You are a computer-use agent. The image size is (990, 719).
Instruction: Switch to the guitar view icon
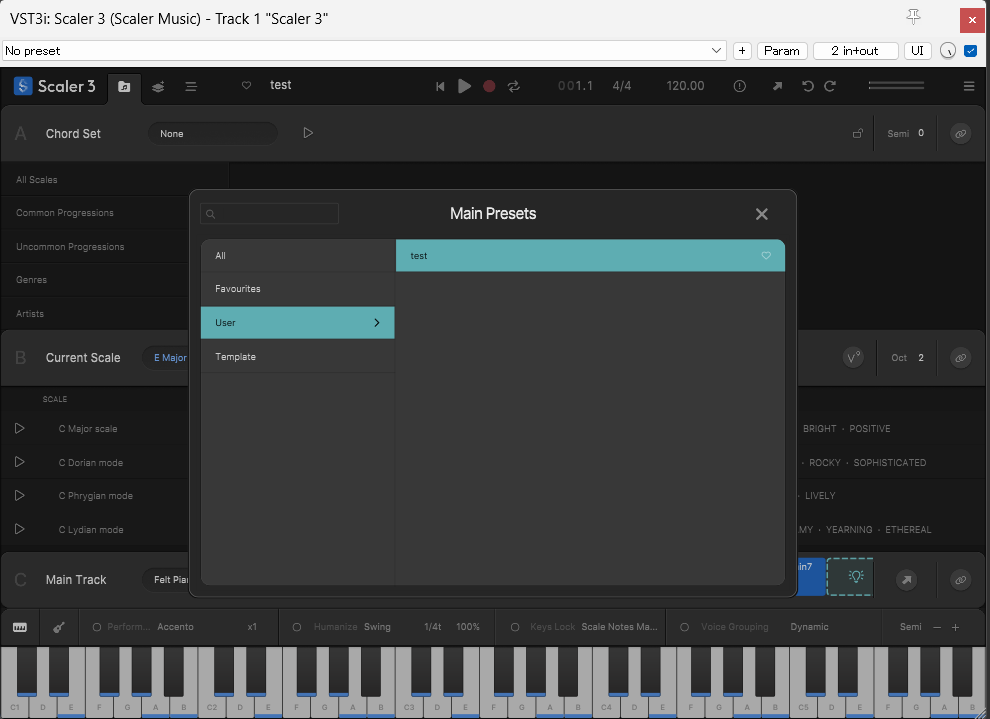tap(59, 627)
